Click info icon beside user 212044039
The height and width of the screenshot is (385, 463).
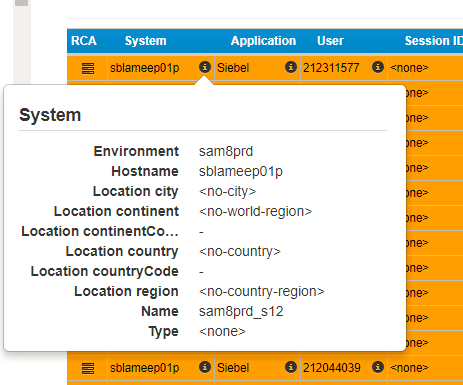pyautogui.click(x=378, y=367)
